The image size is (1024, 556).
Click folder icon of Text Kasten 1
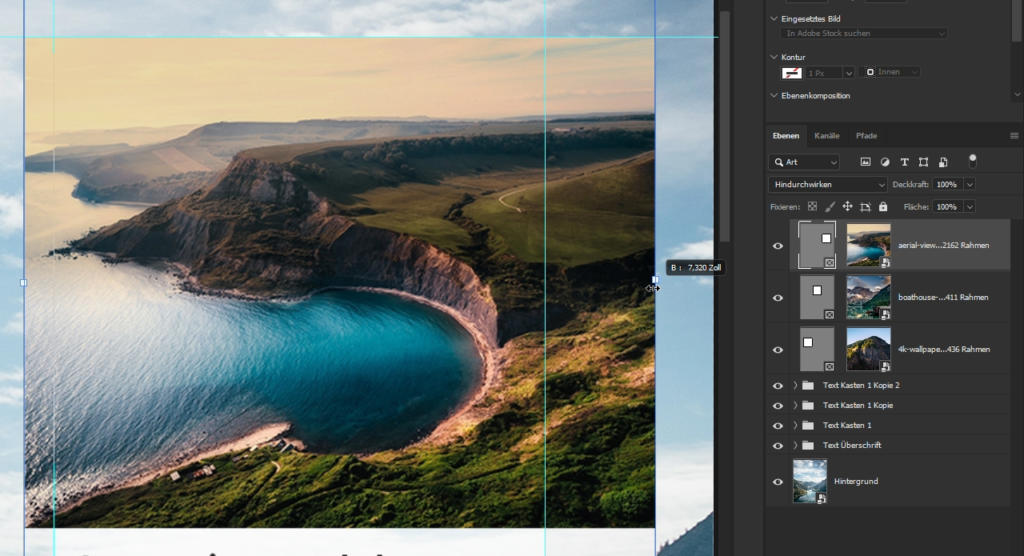(x=808, y=425)
